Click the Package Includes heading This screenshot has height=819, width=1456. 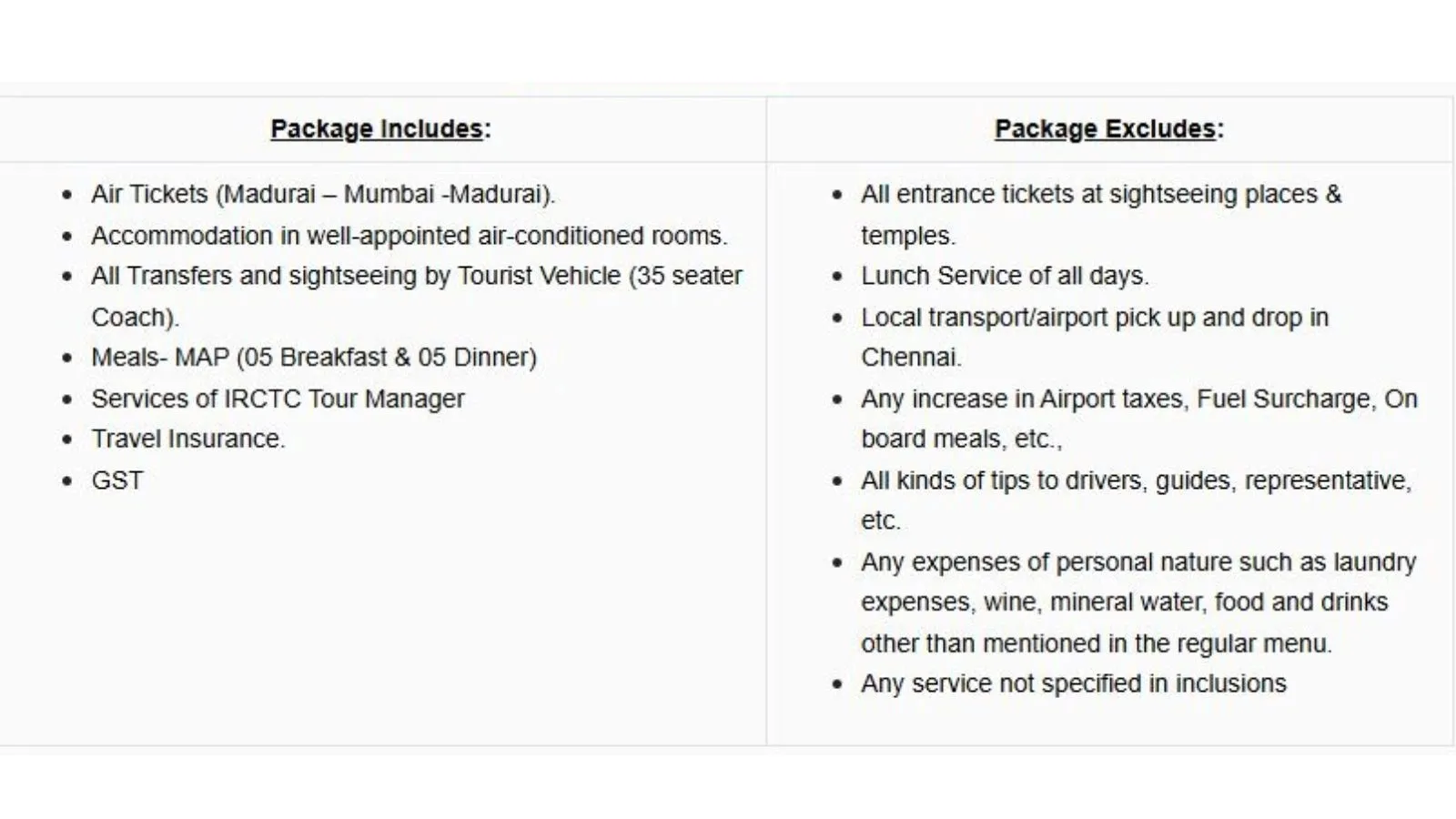point(380,129)
